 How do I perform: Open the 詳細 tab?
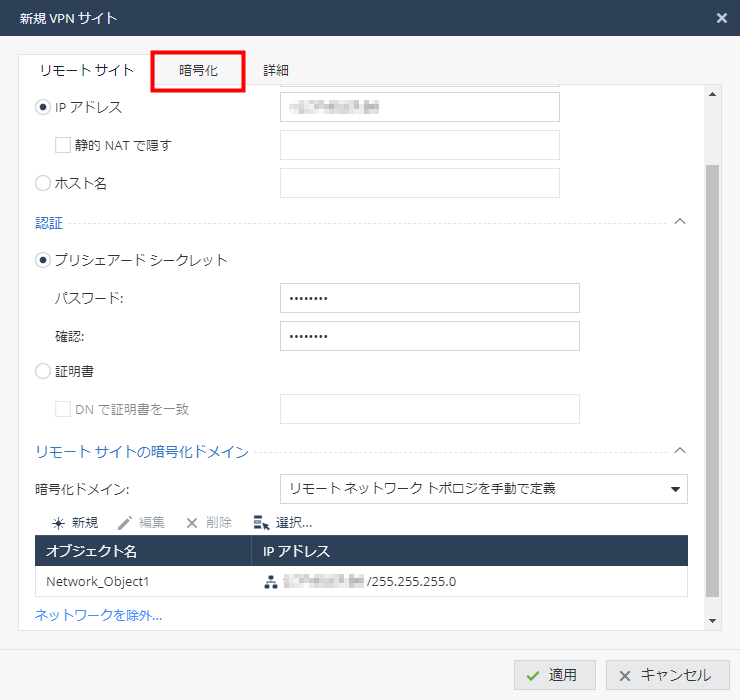click(276, 71)
